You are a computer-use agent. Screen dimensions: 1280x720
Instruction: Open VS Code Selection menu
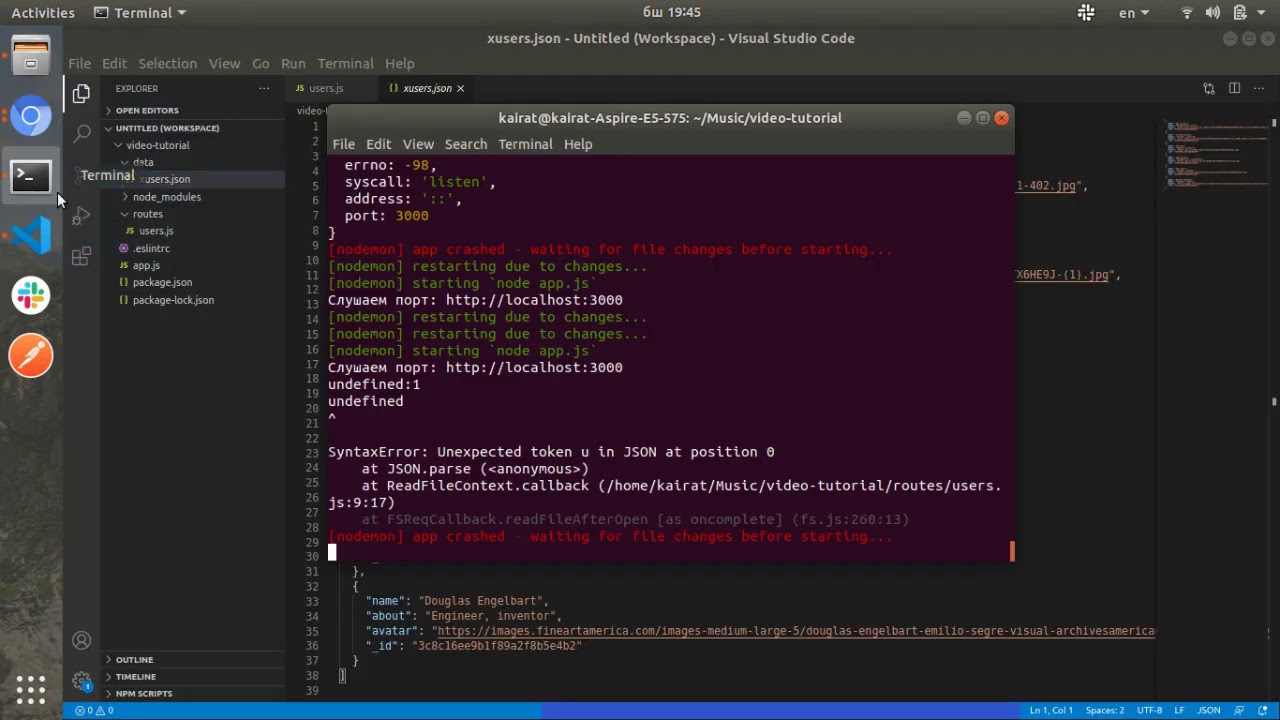[x=167, y=63]
